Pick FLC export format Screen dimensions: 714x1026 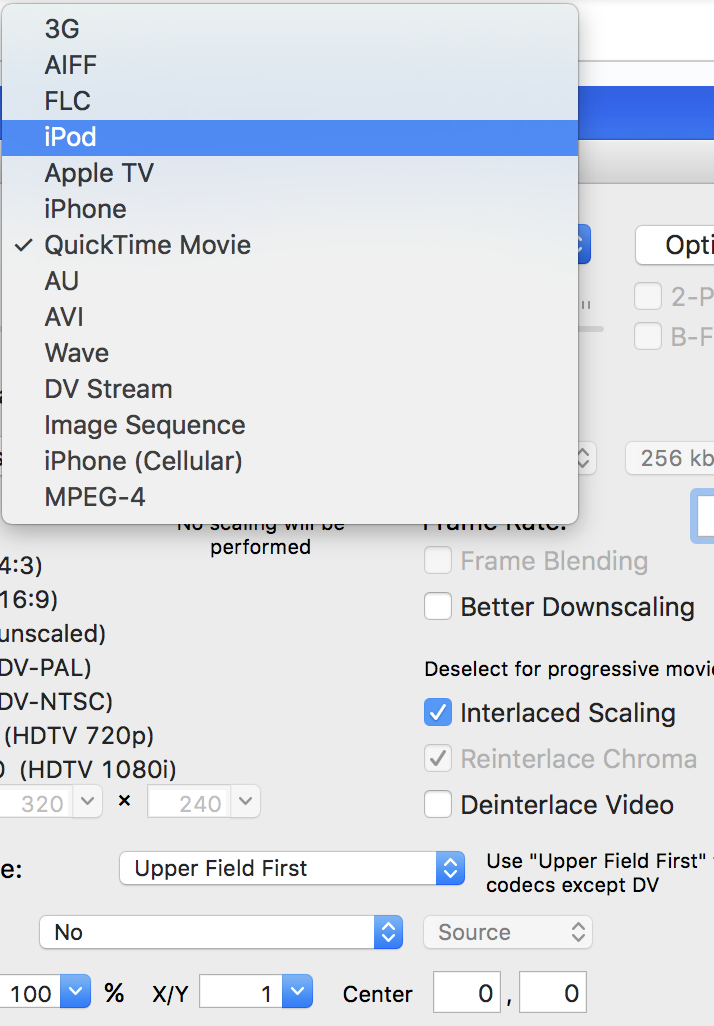coord(290,101)
